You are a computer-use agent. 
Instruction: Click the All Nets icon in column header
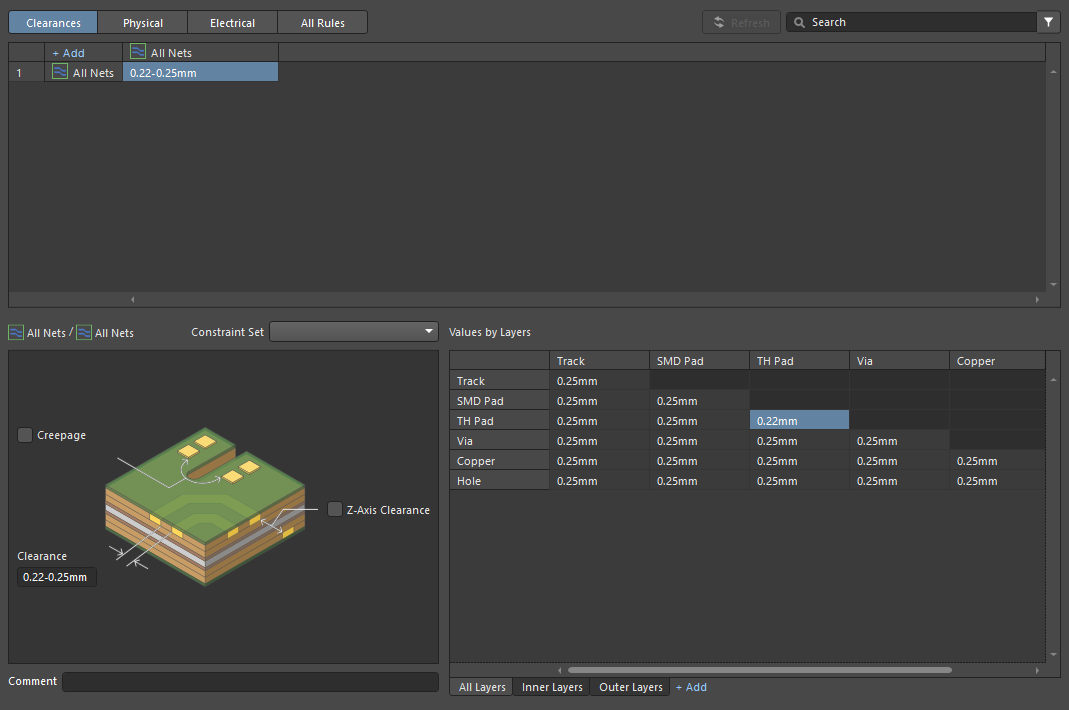pyautogui.click(x=138, y=52)
